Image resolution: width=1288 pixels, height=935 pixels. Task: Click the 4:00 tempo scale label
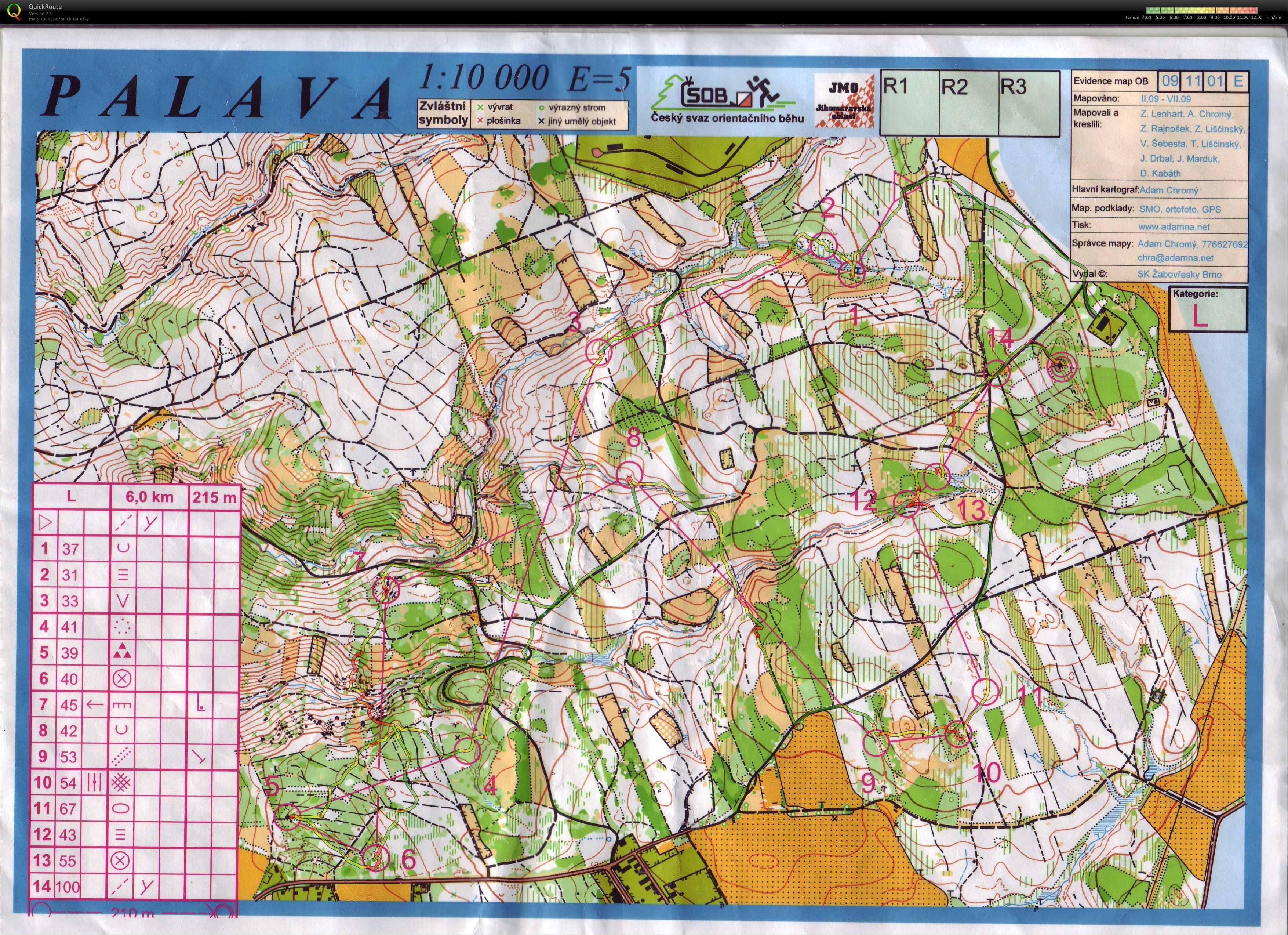coord(1146,18)
